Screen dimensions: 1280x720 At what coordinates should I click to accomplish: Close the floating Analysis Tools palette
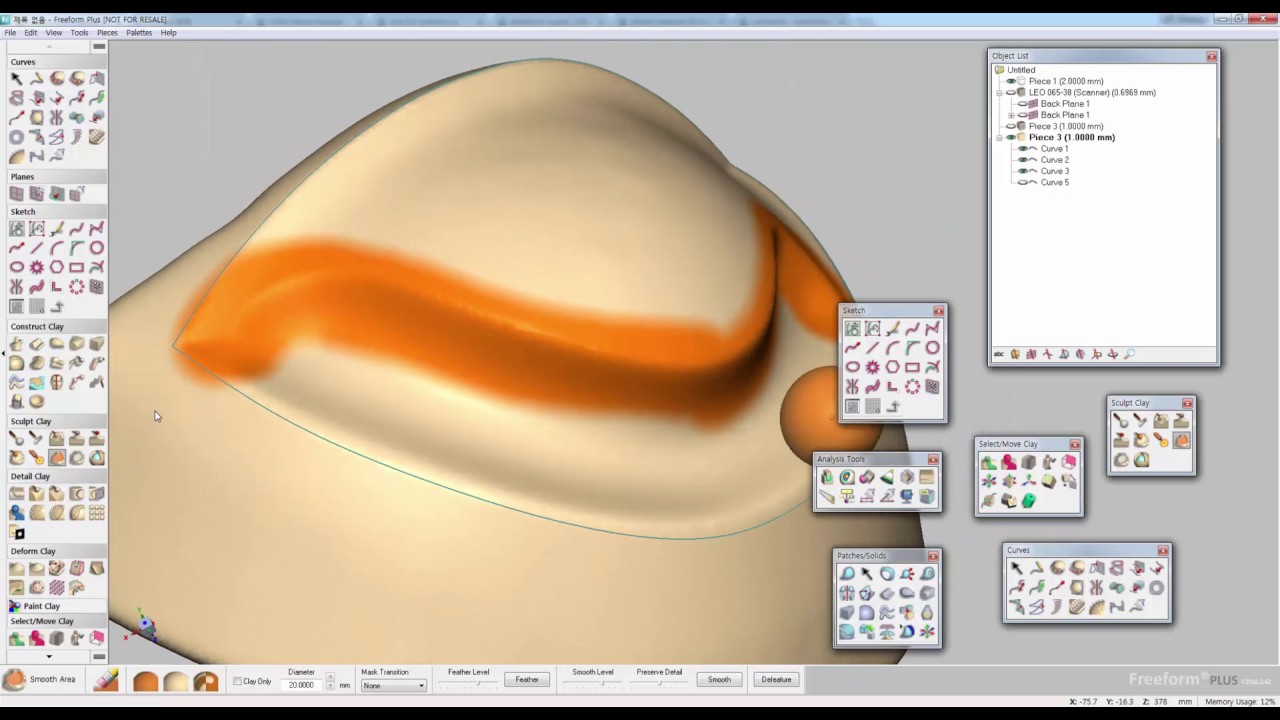point(933,460)
